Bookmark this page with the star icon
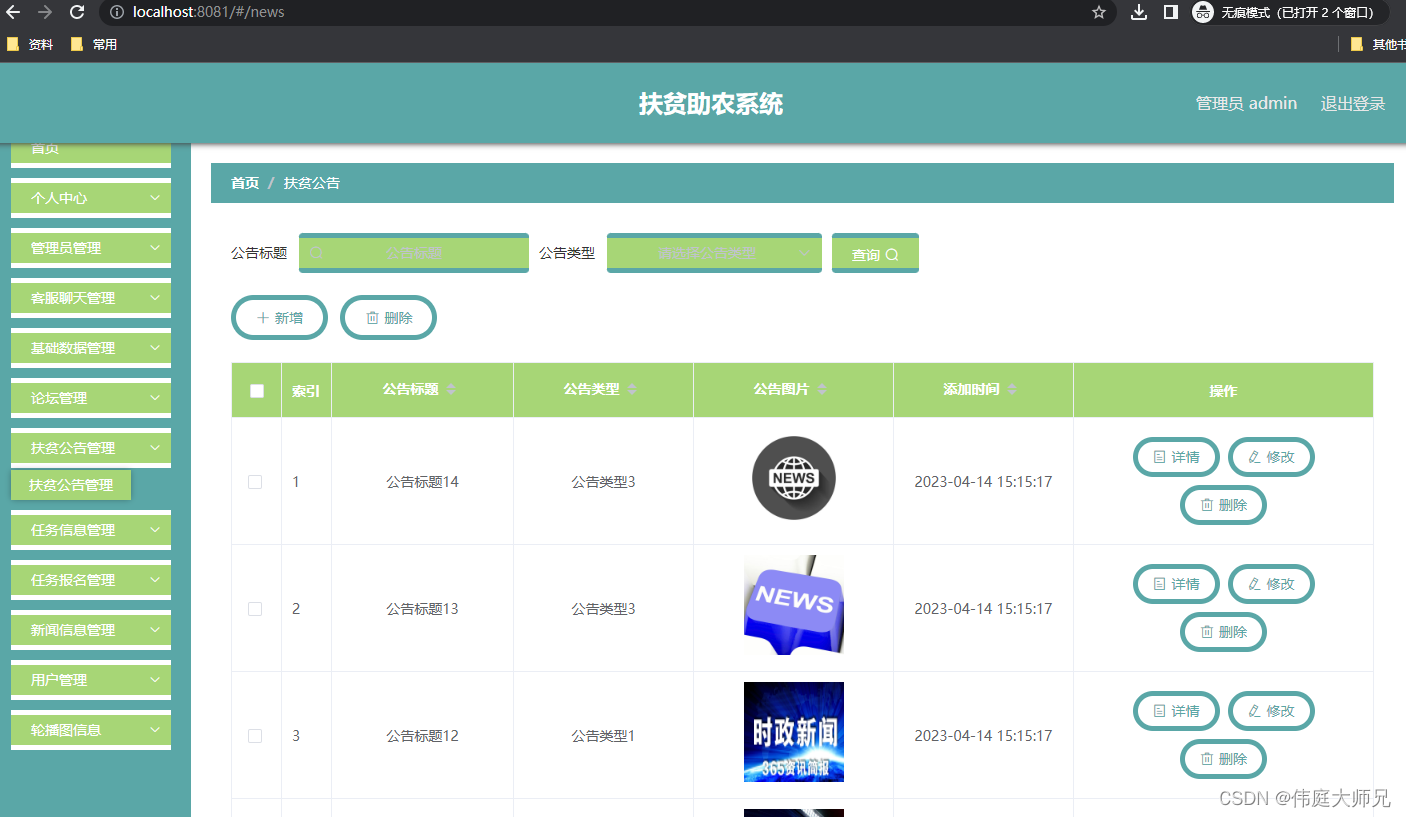This screenshot has height=817, width=1406. pos(1099,12)
